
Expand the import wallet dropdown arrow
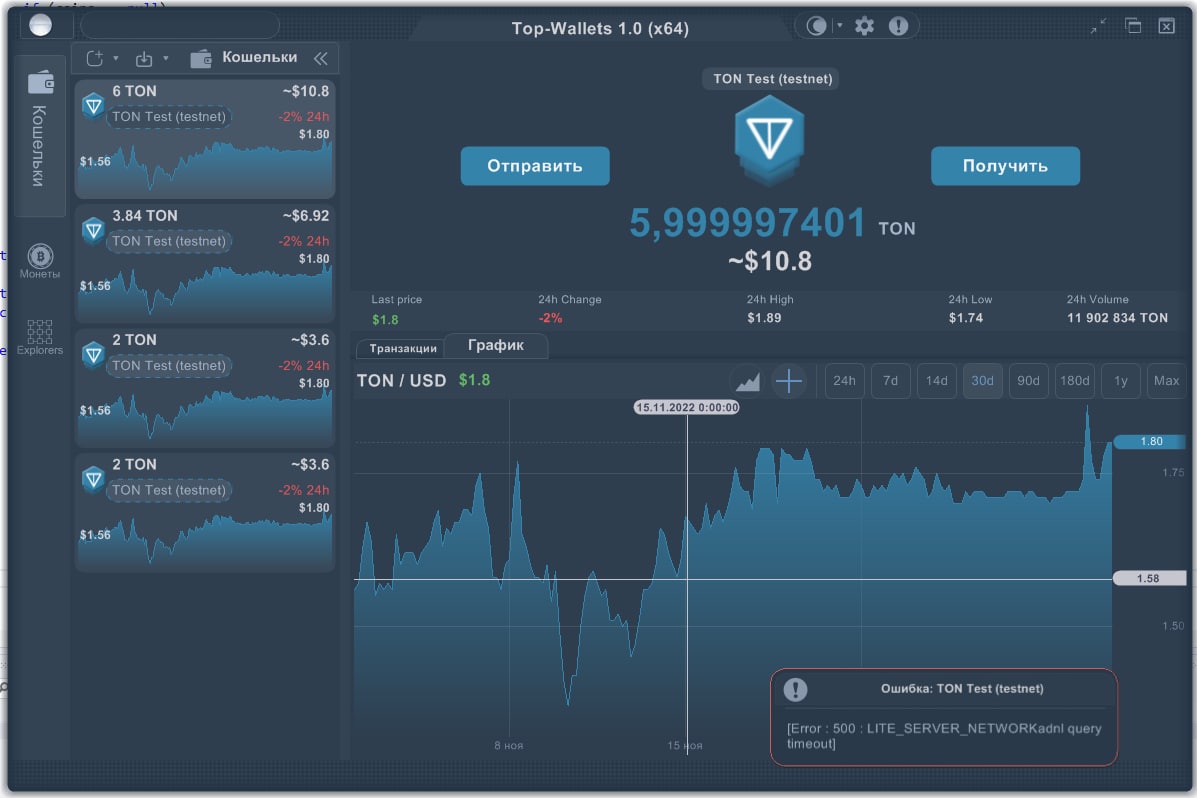[166, 58]
